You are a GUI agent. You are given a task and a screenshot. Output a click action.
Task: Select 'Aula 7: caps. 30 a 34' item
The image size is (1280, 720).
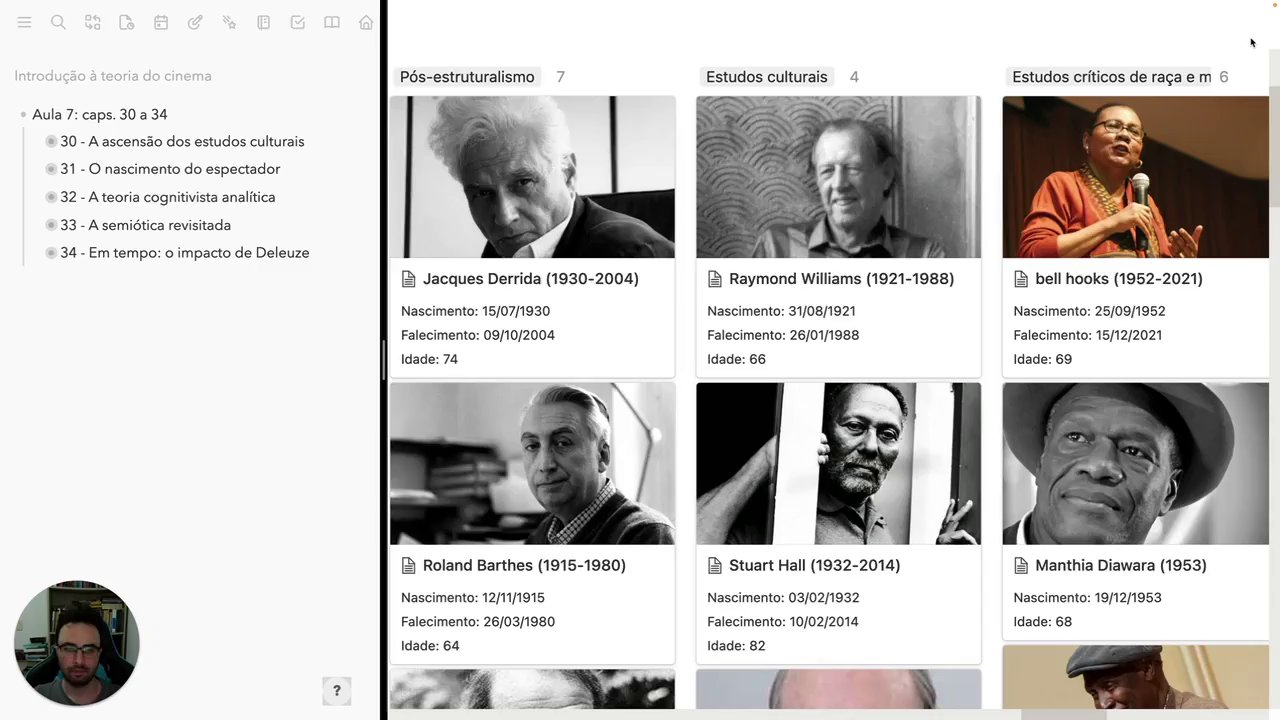(x=99, y=115)
